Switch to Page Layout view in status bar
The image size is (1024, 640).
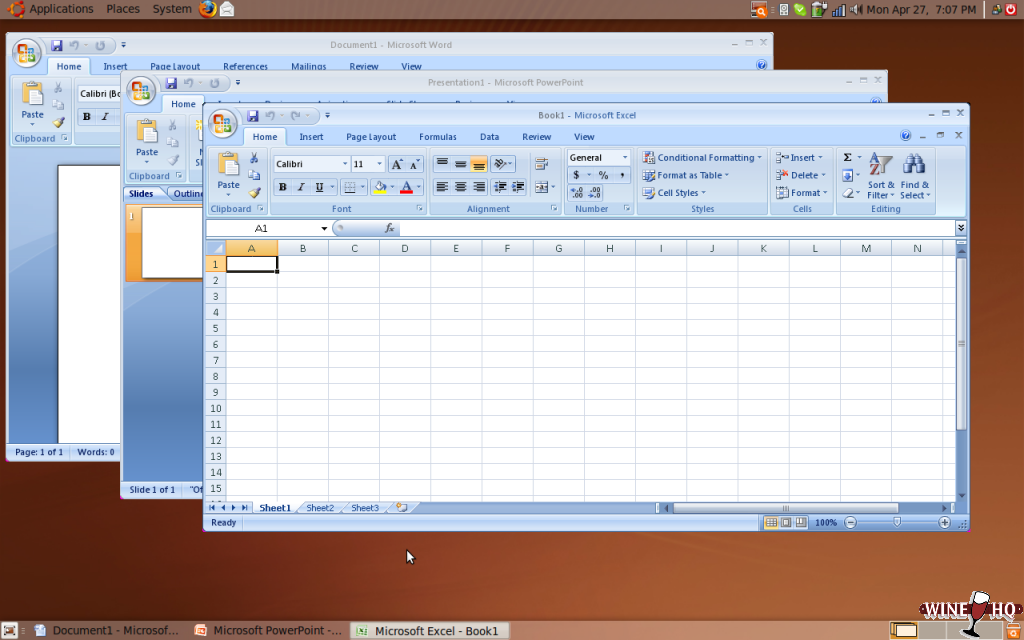pyautogui.click(x=786, y=522)
